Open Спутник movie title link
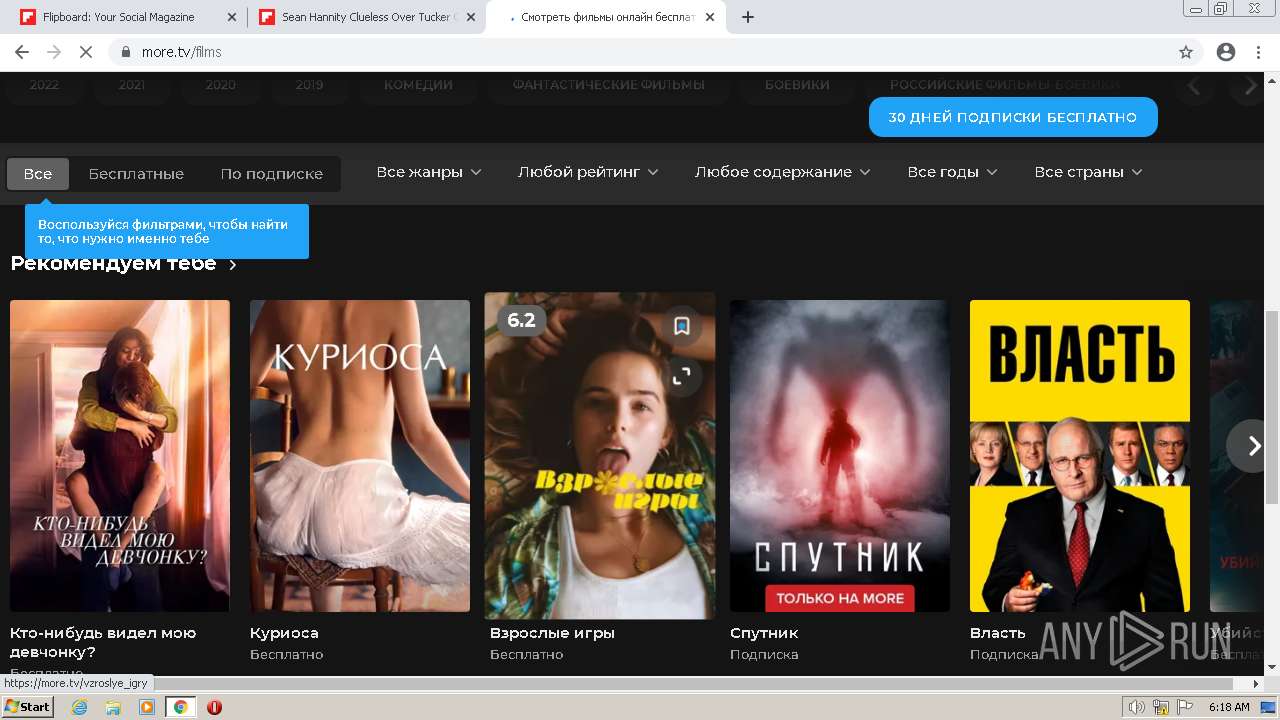Screen dimensions: 1280x720 764,633
